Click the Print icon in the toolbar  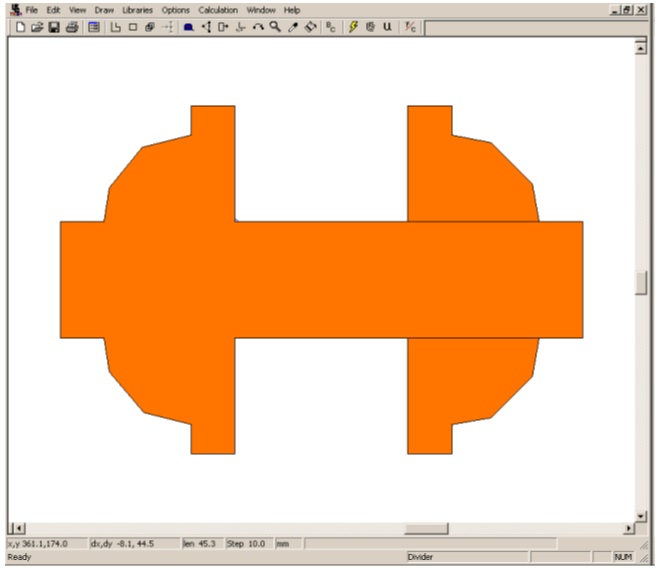click(x=71, y=28)
